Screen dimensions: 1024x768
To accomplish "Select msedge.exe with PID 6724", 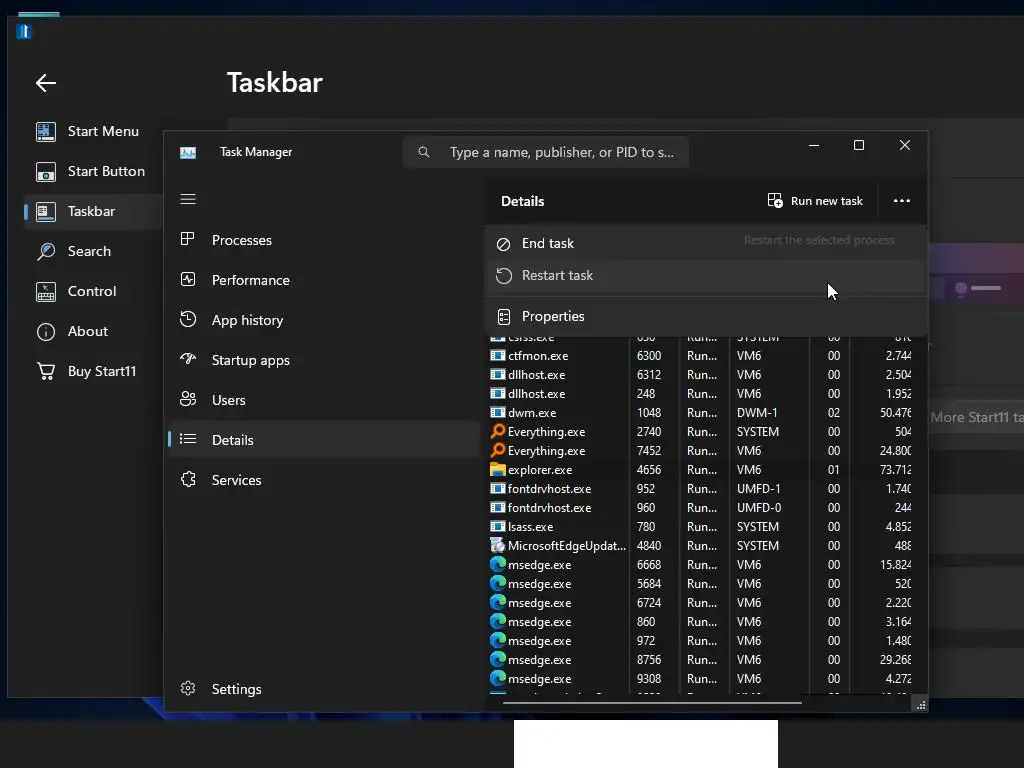I will click(700, 603).
